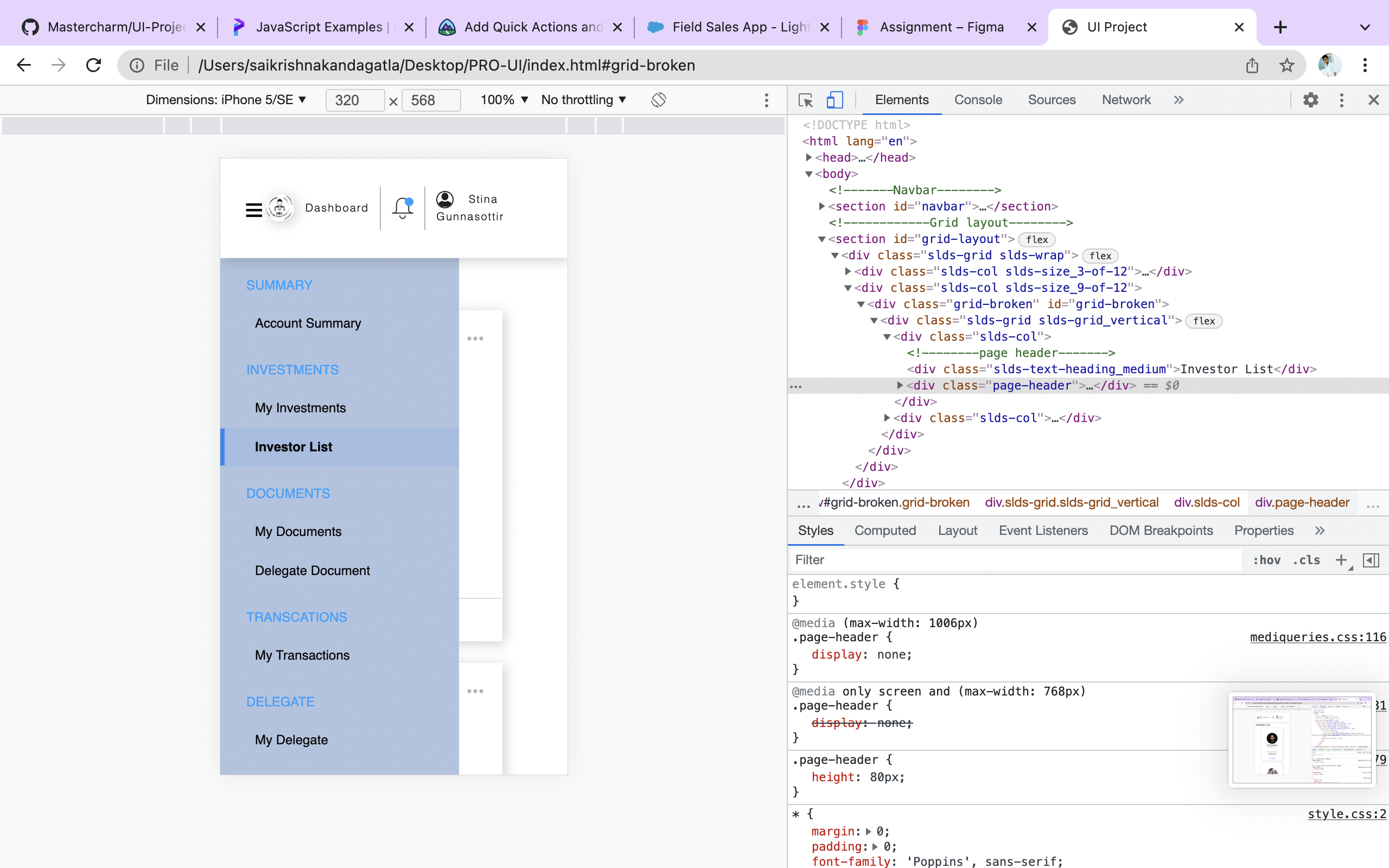Viewport: 1389px width, 868px height.
Task: Click the viewport width field showing 320
Action: (x=355, y=100)
